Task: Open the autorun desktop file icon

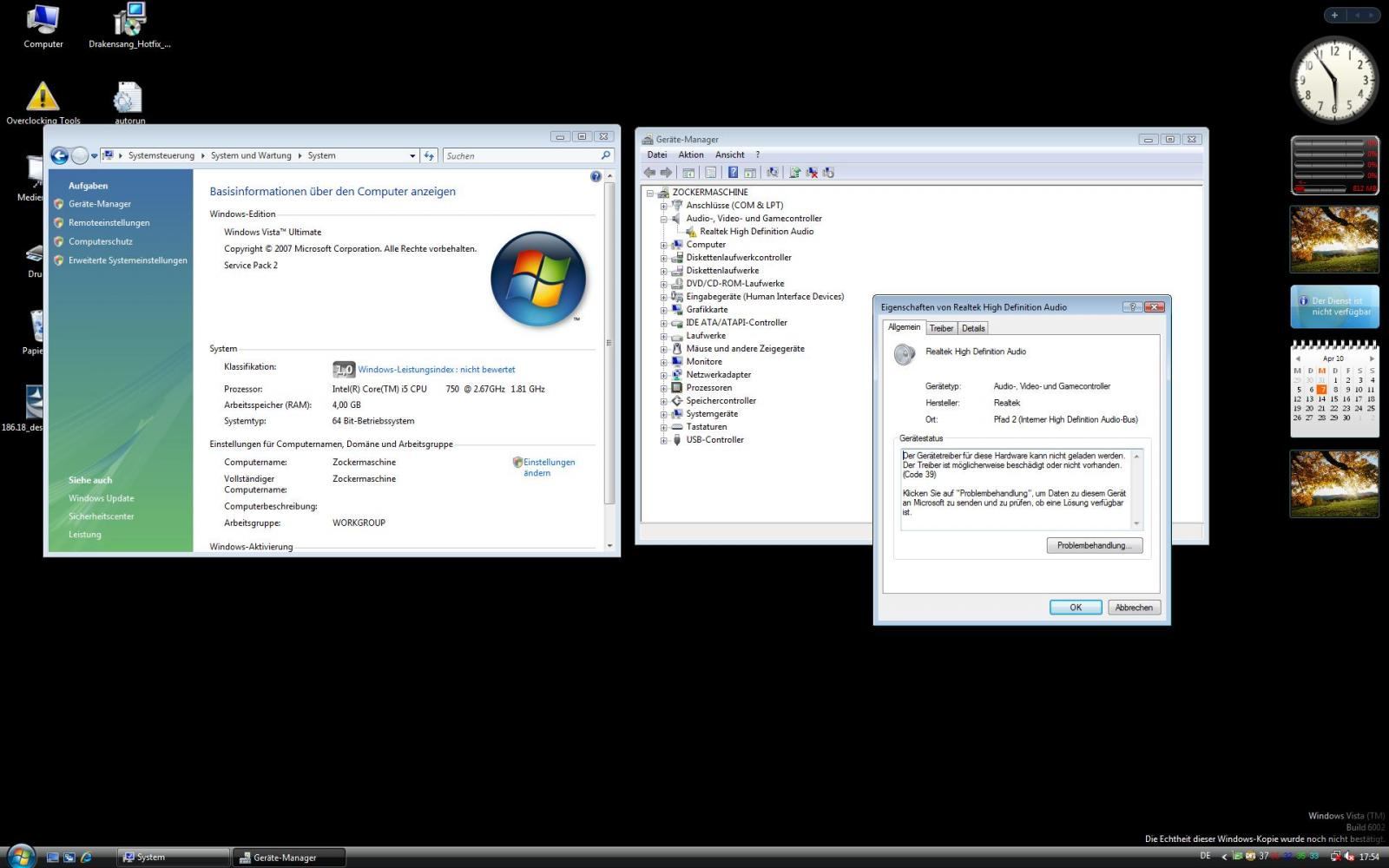Action: tap(129, 102)
